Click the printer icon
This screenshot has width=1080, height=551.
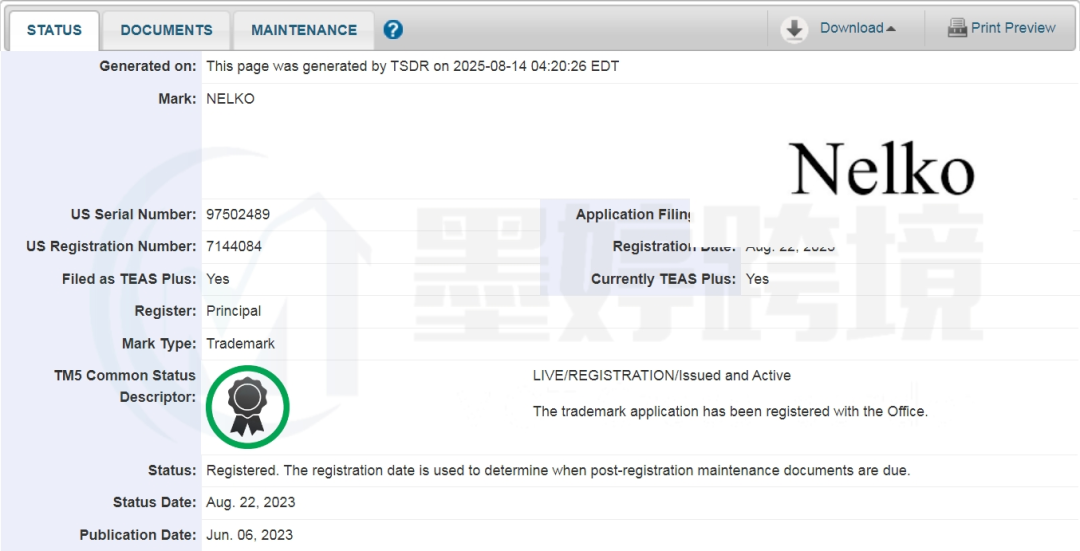pyautogui.click(x=957, y=28)
